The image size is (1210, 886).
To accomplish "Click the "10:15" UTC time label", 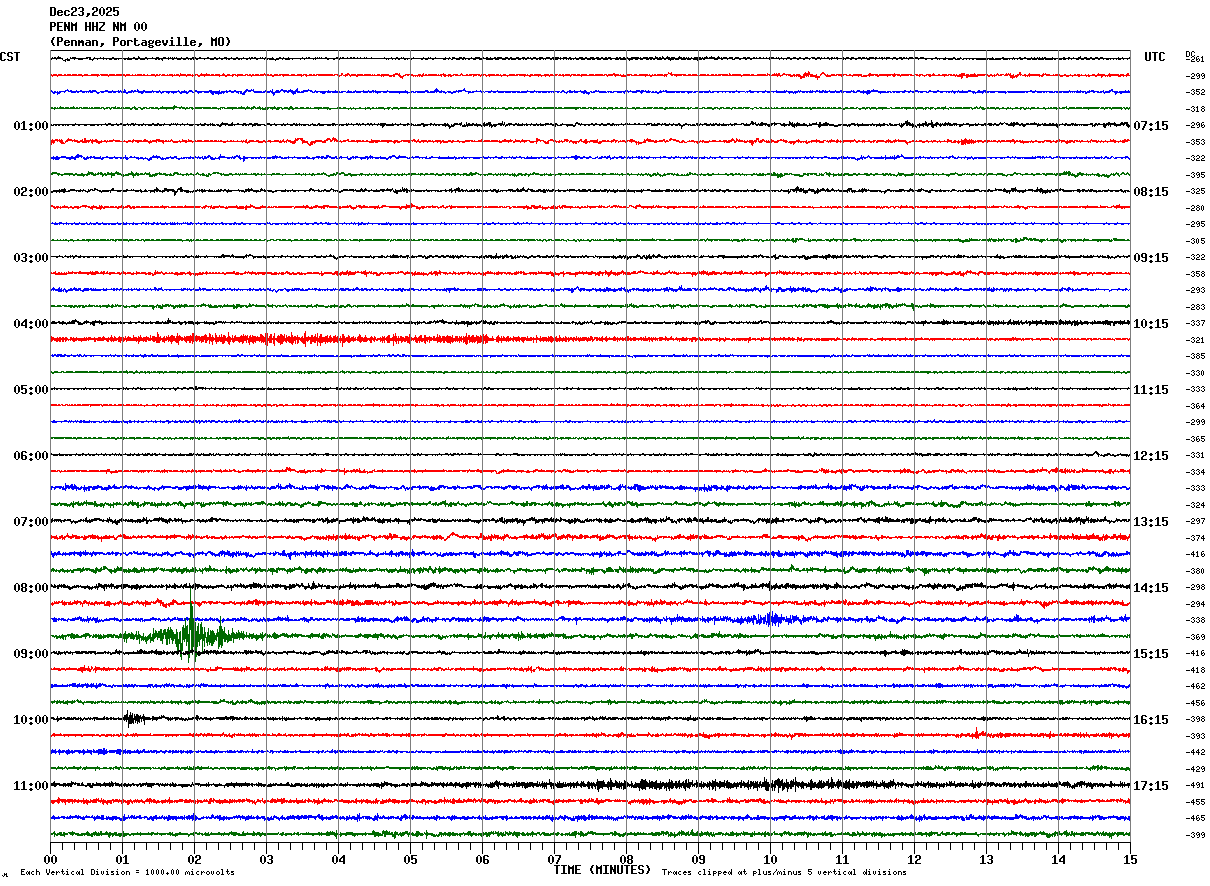I will (1151, 324).
